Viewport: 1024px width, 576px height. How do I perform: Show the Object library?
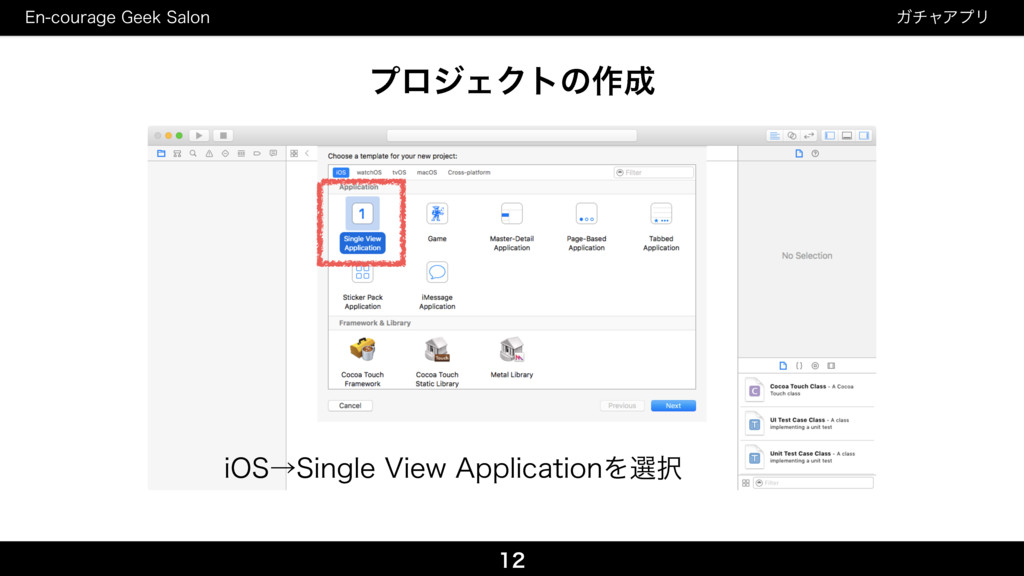[815, 366]
